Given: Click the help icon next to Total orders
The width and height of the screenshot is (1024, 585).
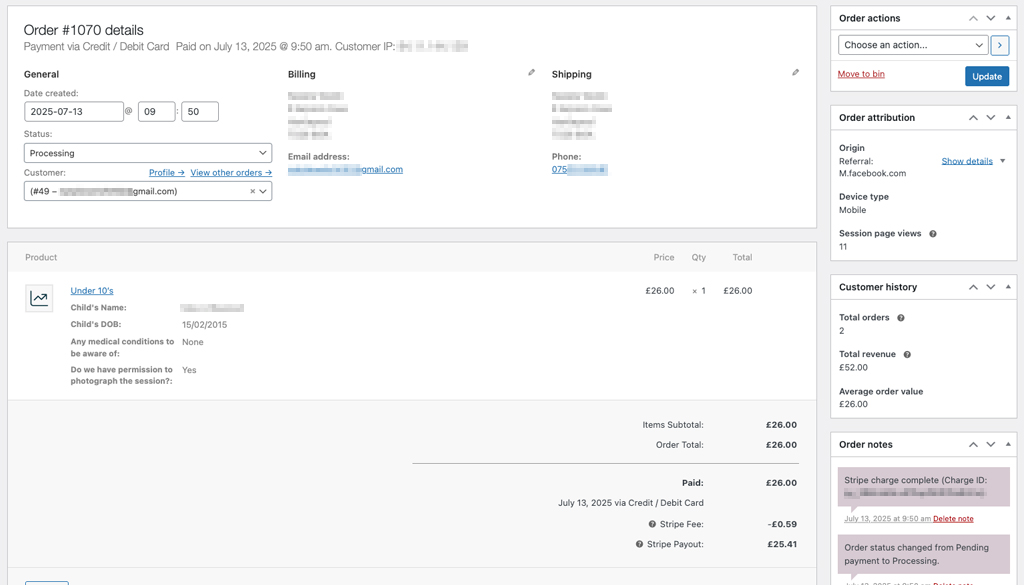Looking at the screenshot, I should tap(901, 318).
